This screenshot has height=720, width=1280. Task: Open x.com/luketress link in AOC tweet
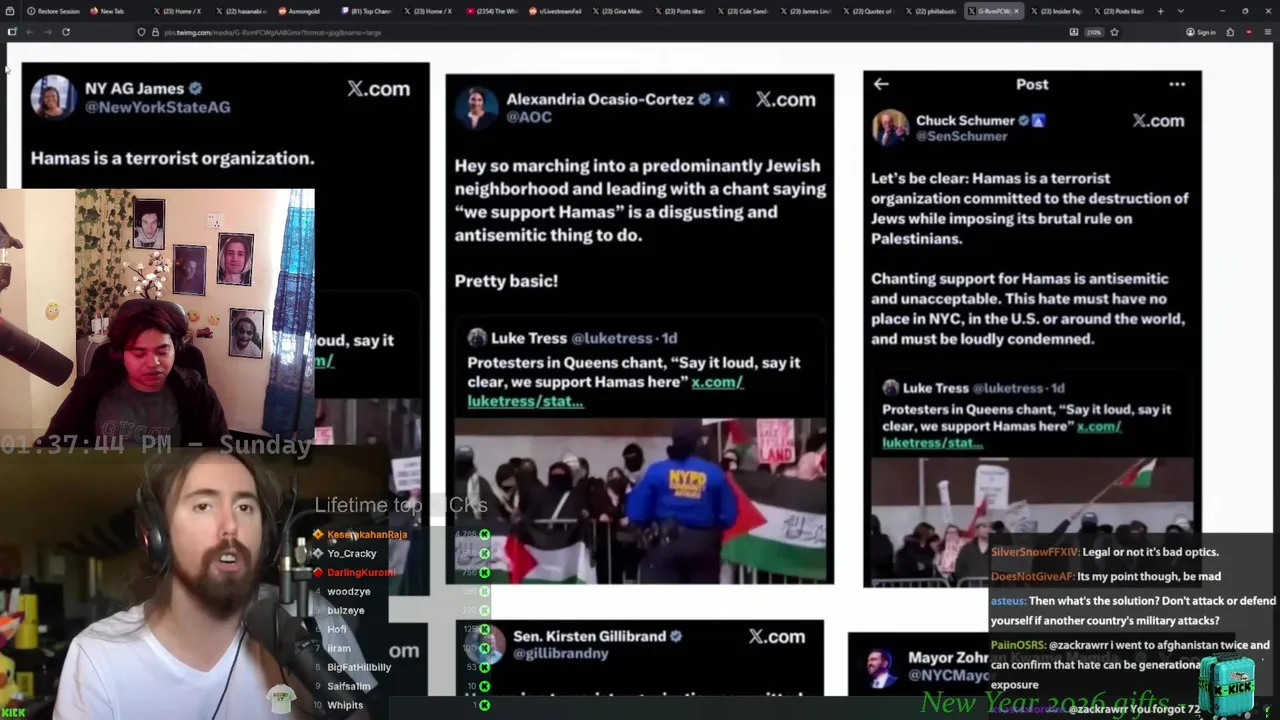click(605, 391)
